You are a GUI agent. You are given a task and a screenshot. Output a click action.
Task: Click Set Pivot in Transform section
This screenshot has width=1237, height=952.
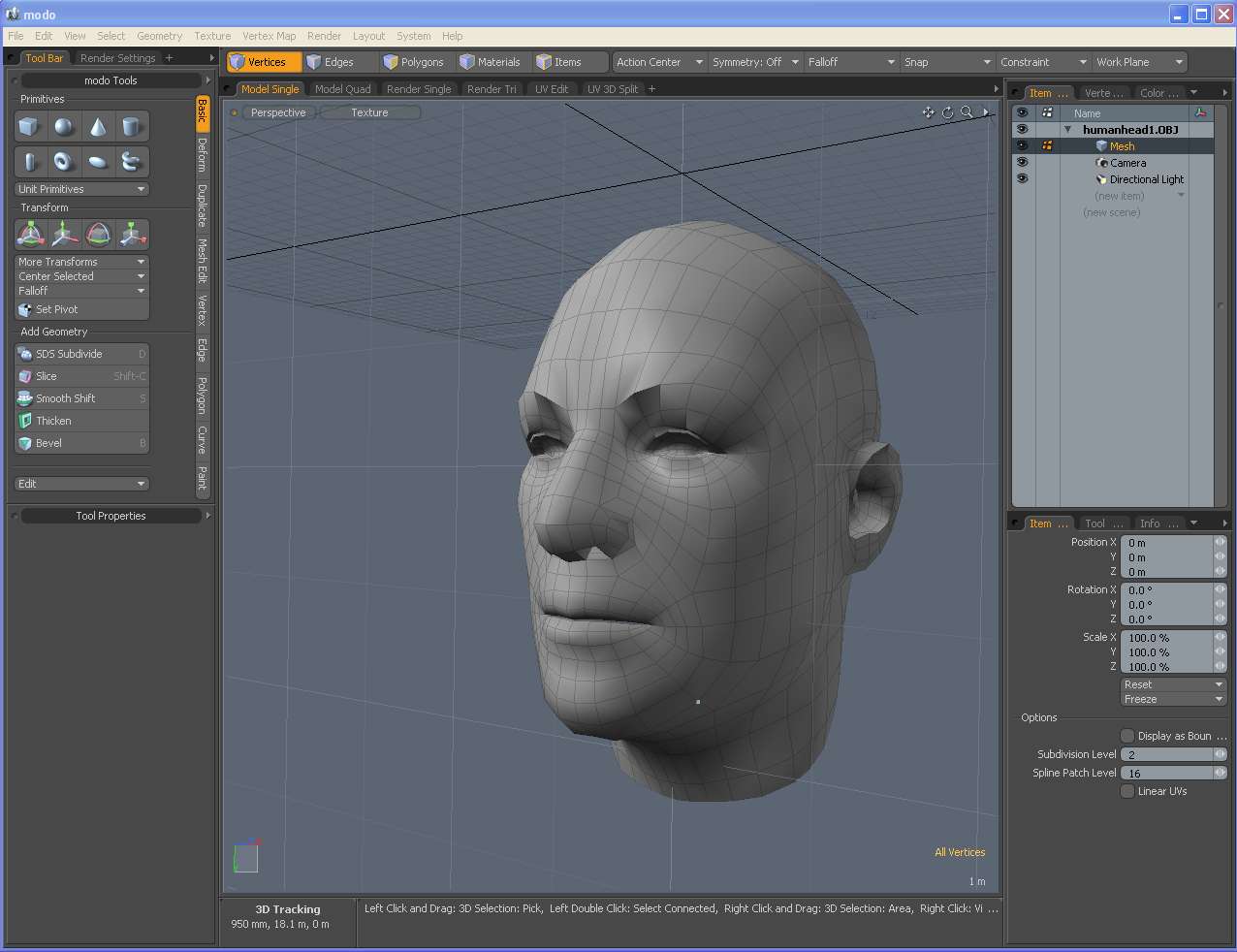point(82,309)
